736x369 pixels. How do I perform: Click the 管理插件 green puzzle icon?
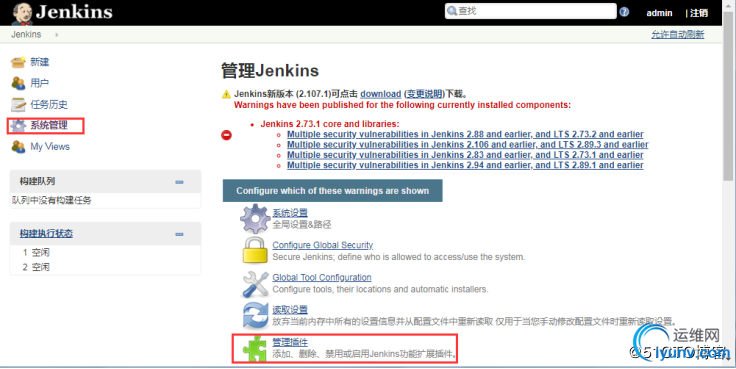(255, 348)
